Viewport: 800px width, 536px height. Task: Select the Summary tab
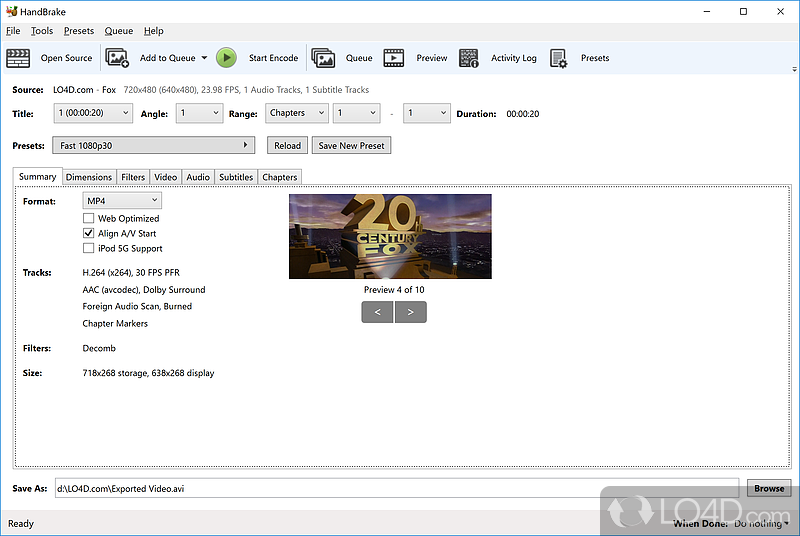[38, 176]
